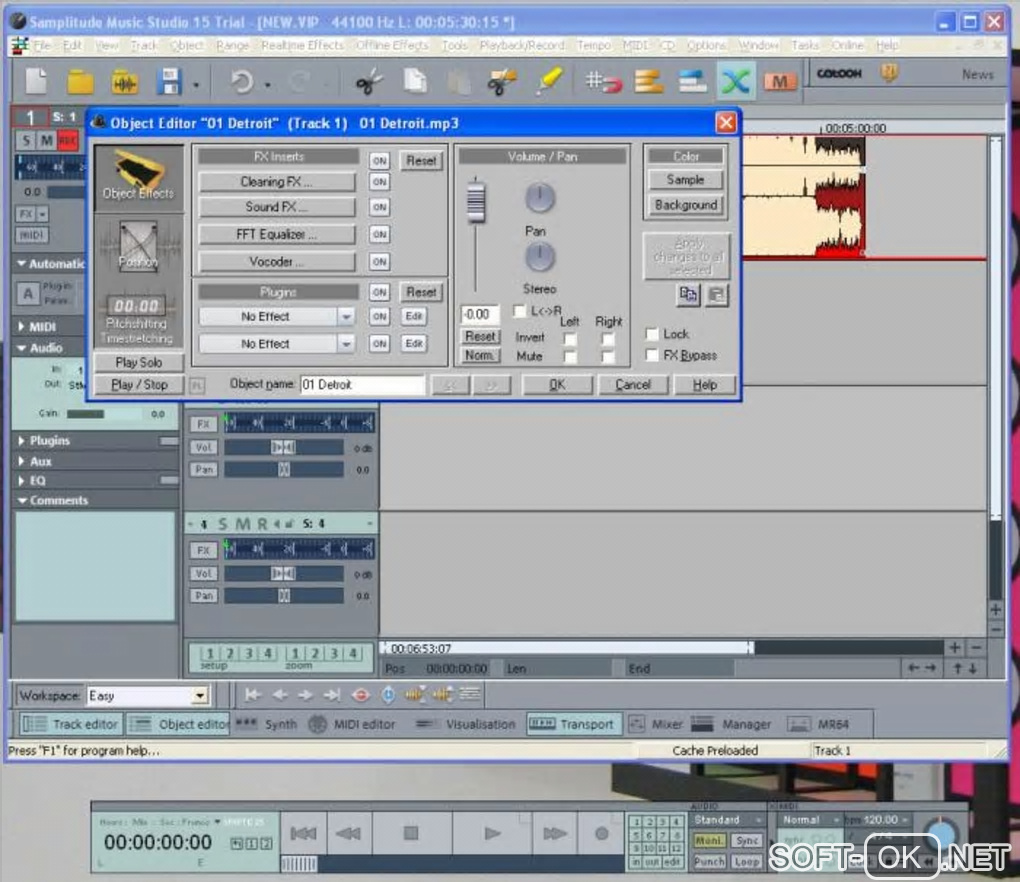Open the FFT Equalizer dialog
This screenshot has height=882, width=1020.
tap(276, 234)
